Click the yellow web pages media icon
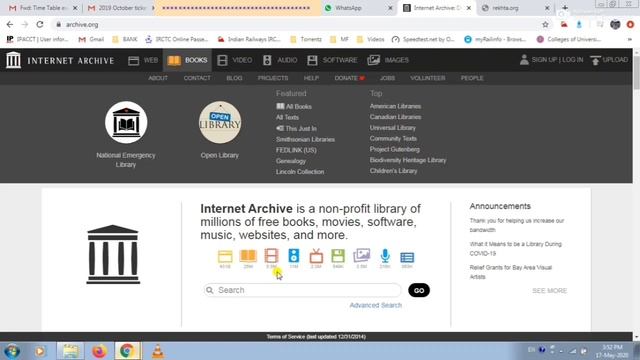 (225, 258)
